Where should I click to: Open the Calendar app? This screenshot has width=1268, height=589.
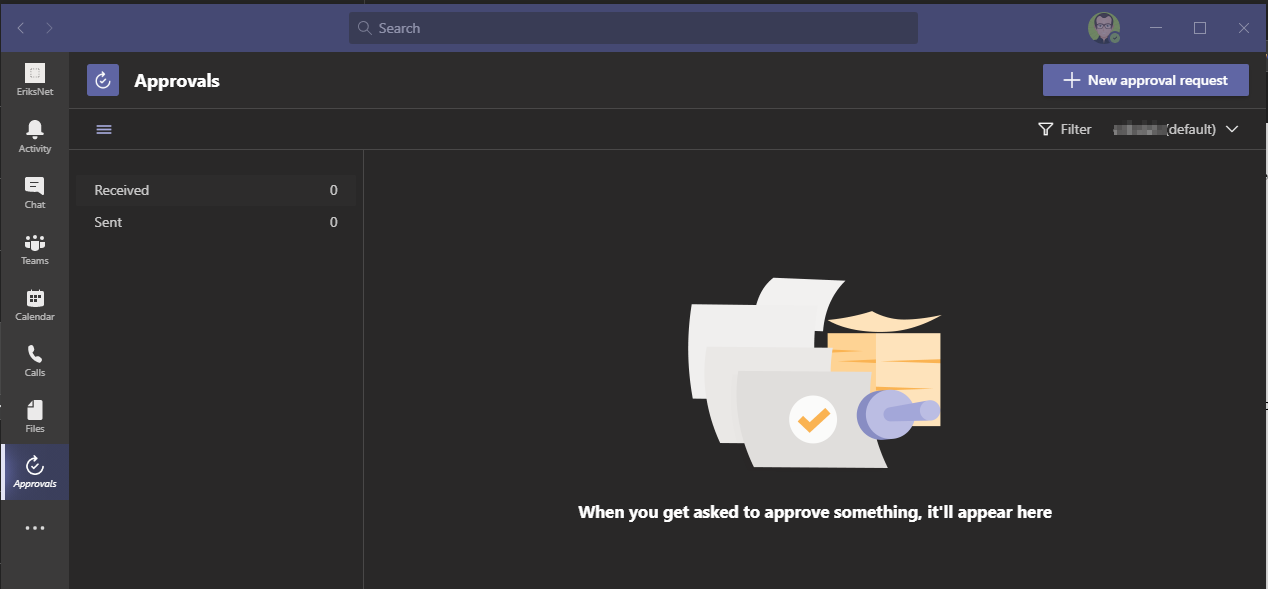click(x=35, y=303)
